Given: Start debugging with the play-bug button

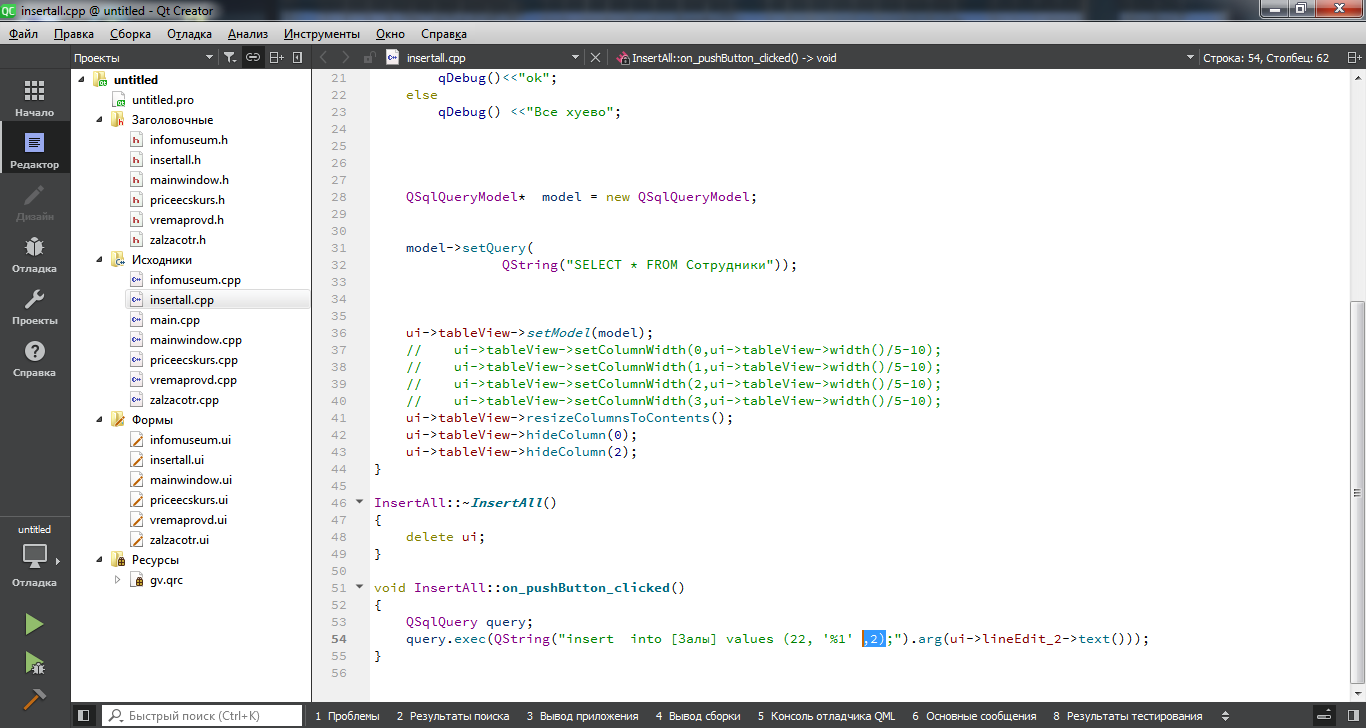Looking at the screenshot, I should pos(34,662).
